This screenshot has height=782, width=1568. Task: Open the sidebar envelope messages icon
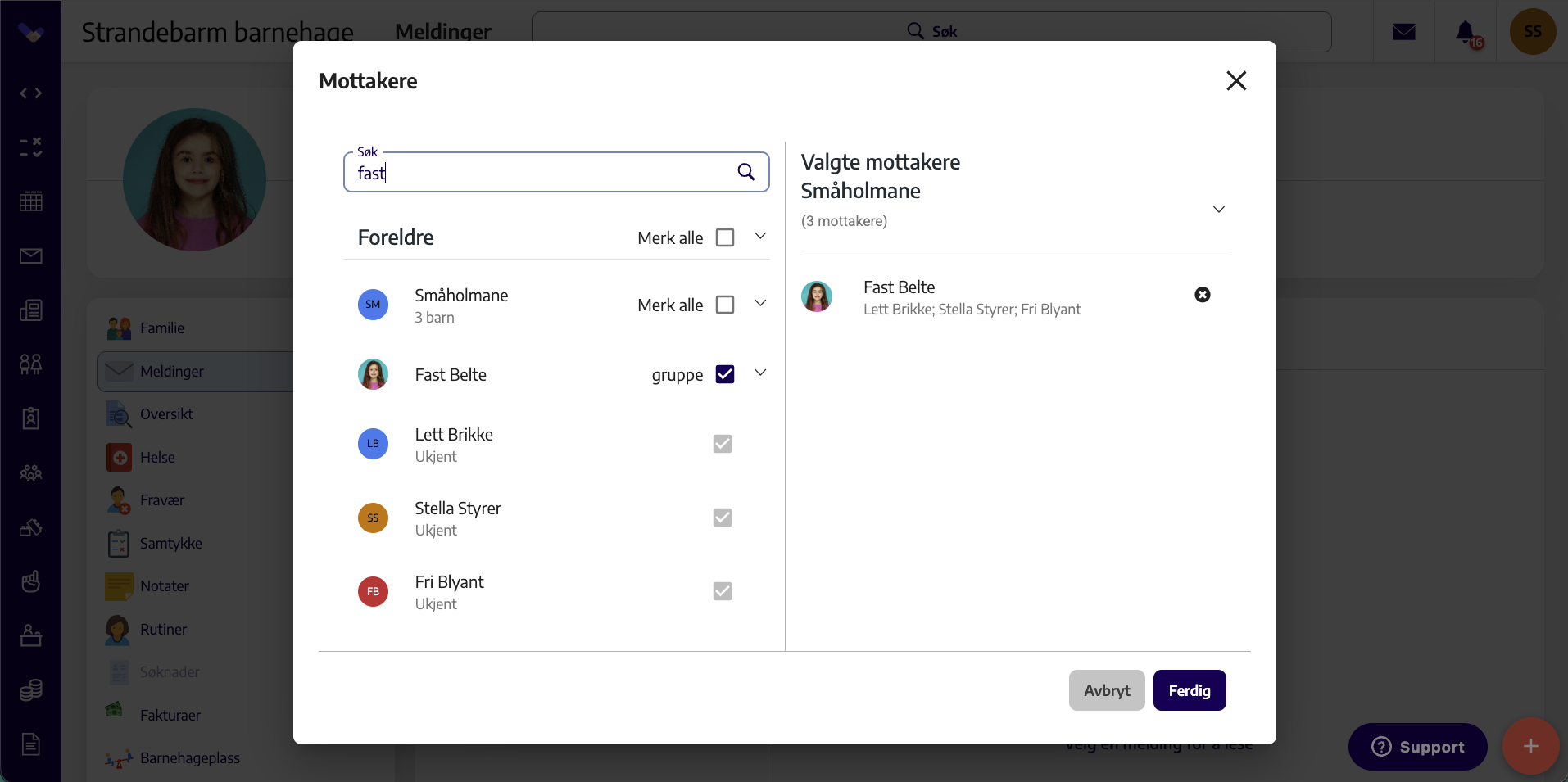point(31,256)
